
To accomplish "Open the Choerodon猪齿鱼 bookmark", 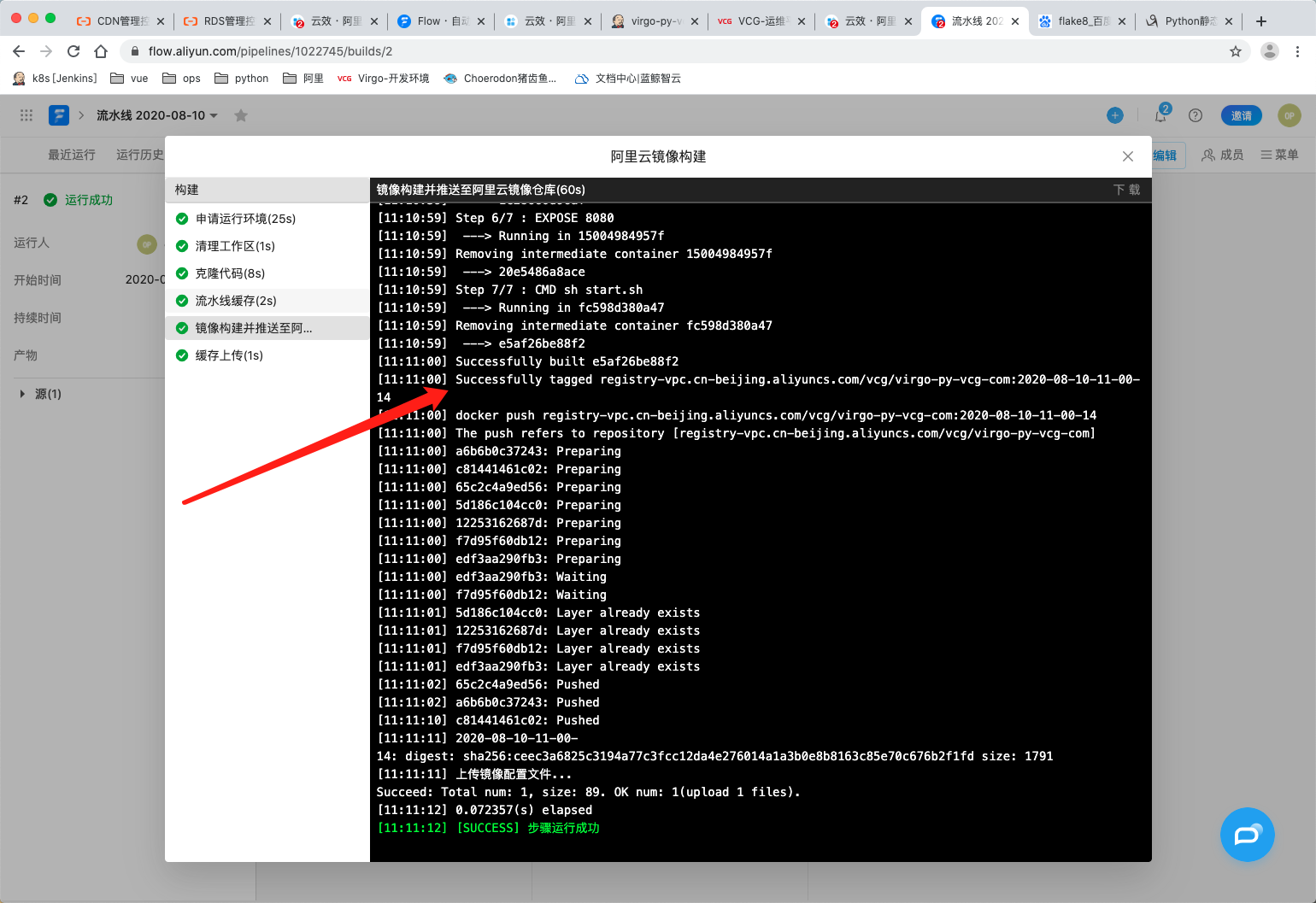I will tap(500, 79).
